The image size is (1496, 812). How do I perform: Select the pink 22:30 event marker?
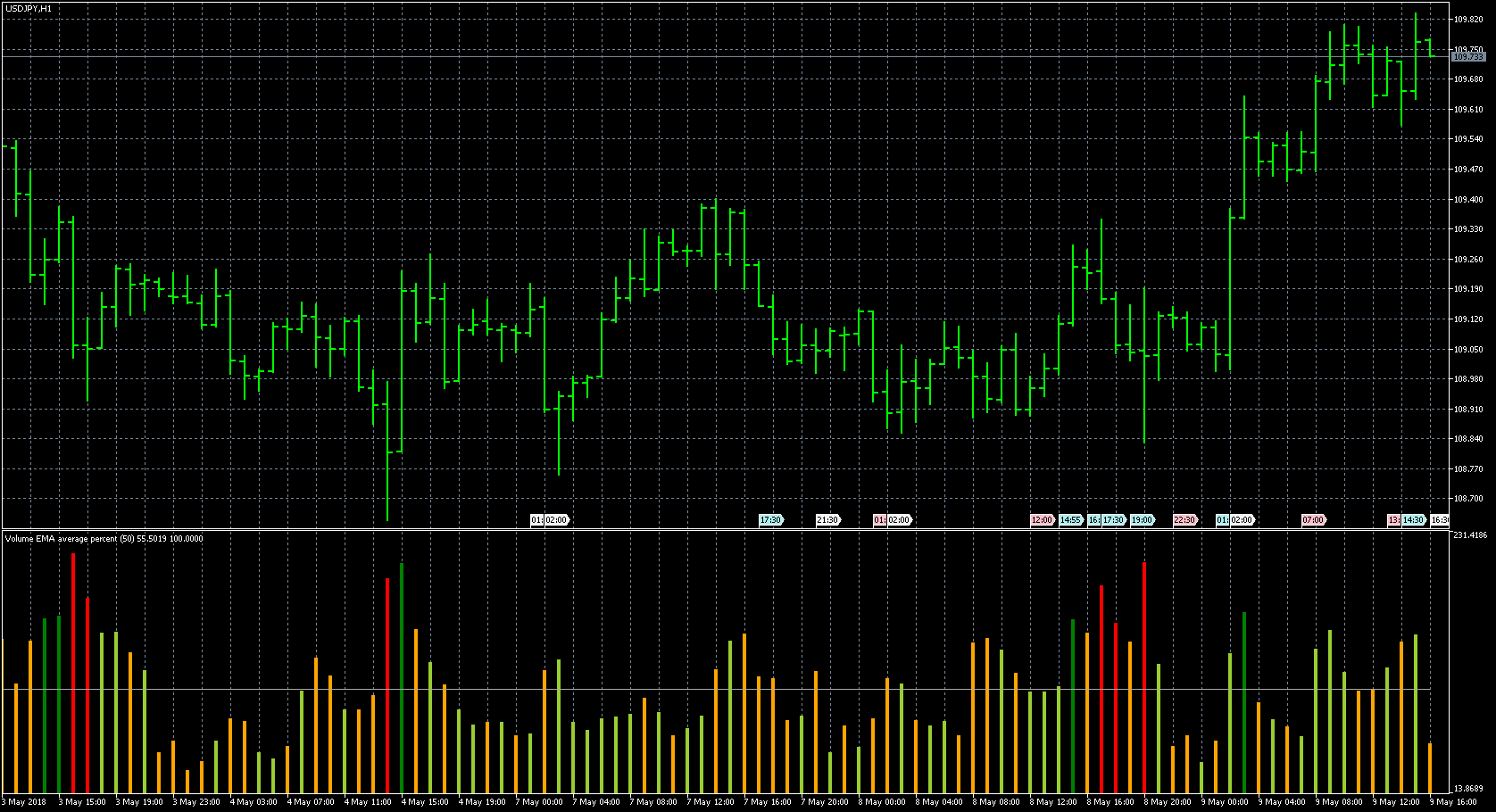point(1184,520)
